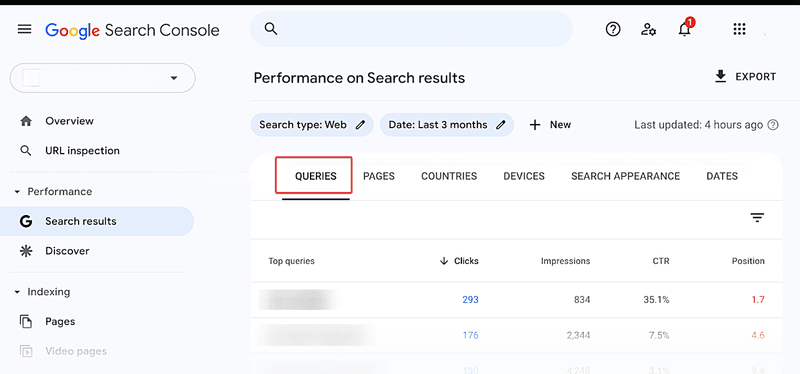Switch to the Dates tab
The width and height of the screenshot is (800, 374).
722,177
